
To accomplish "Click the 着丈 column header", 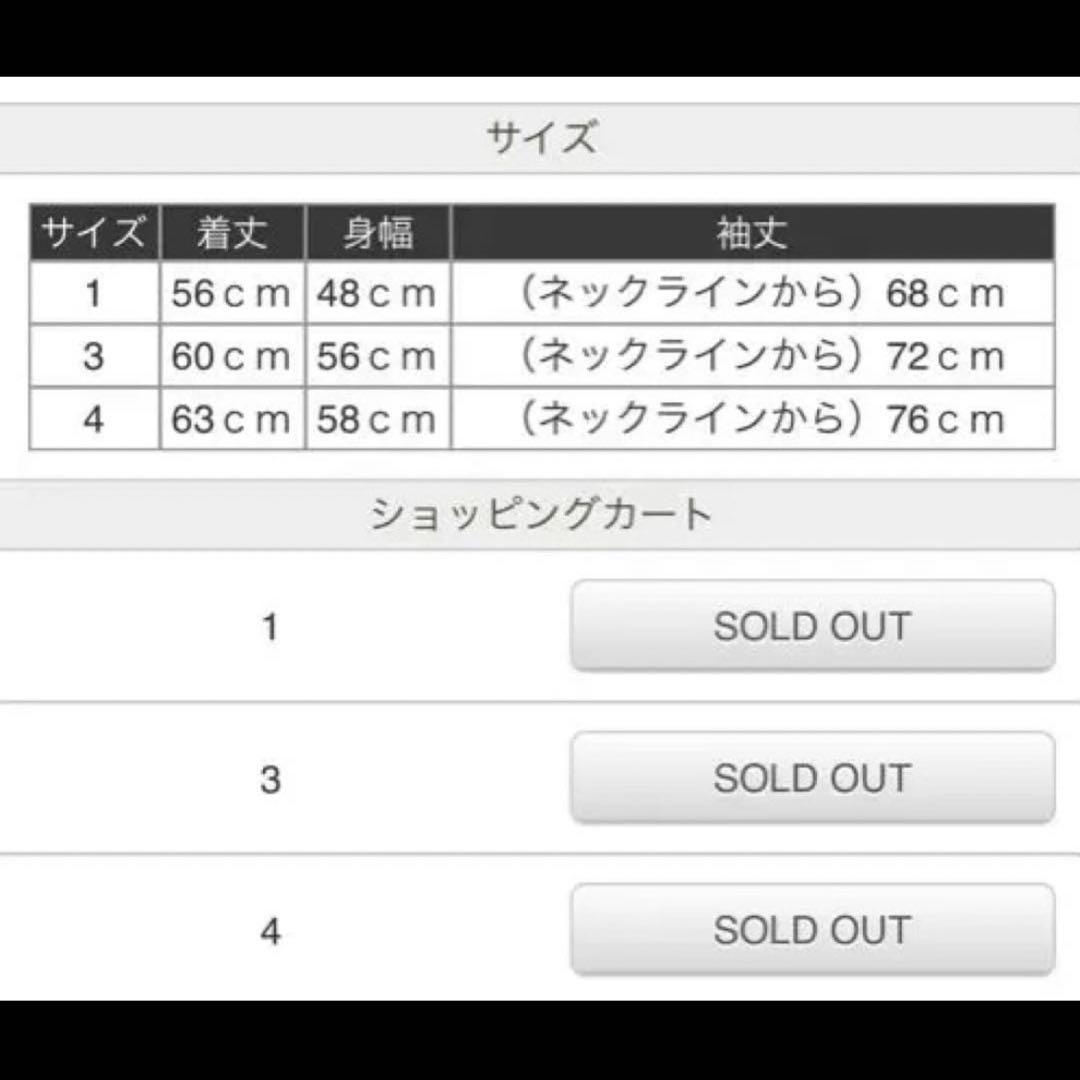I will coord(231,232).
